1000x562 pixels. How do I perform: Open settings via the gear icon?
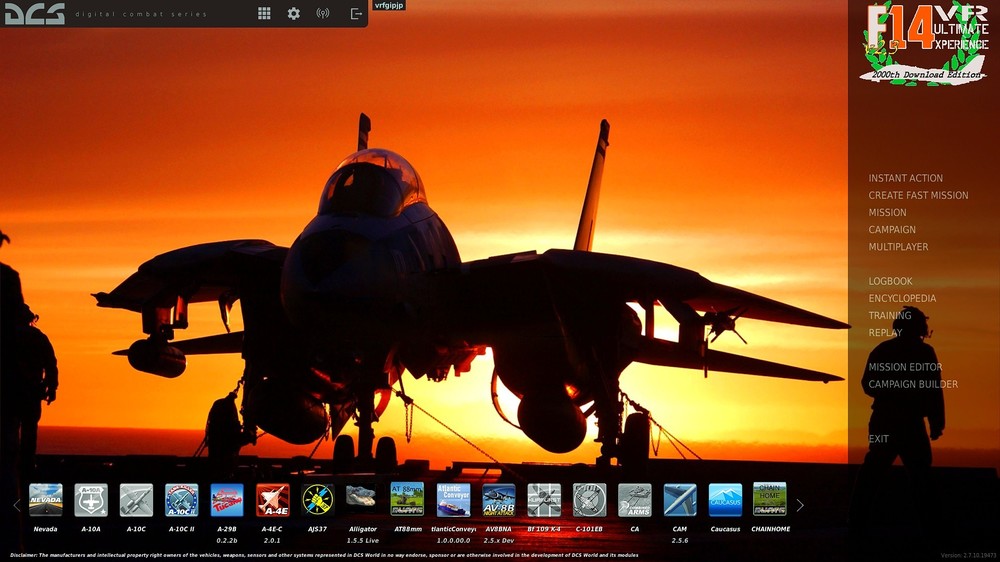click(293, 14)
